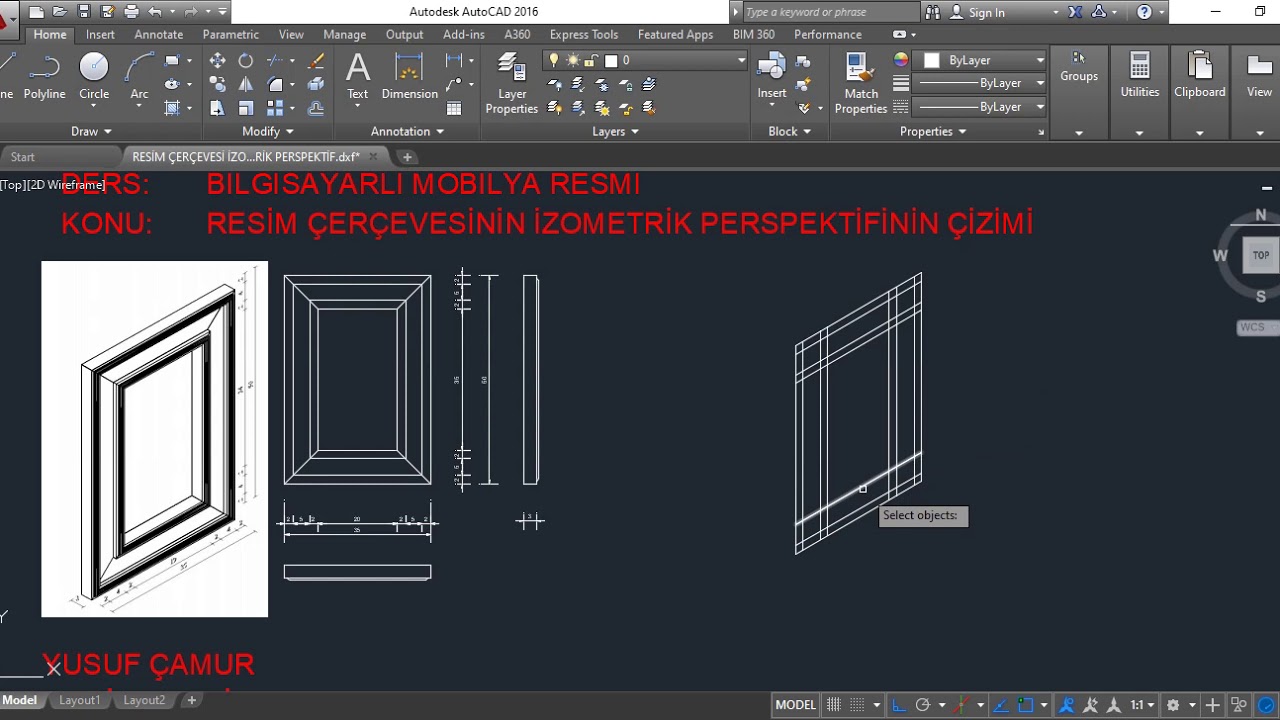Click the layer 0 color swatch
1280x720 pixels.
click(x=611, y=60)
